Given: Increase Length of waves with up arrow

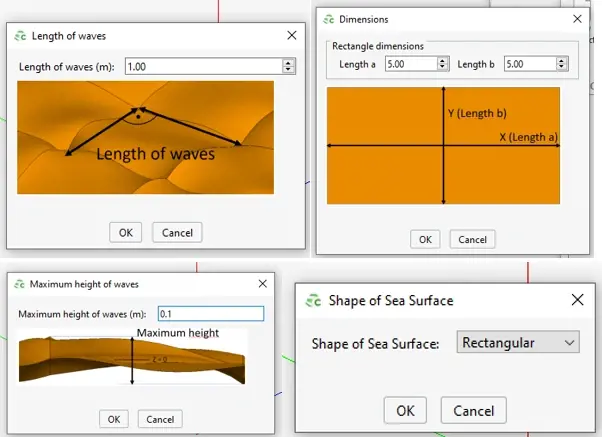Looking at the screenshot, I should point(288,62).
